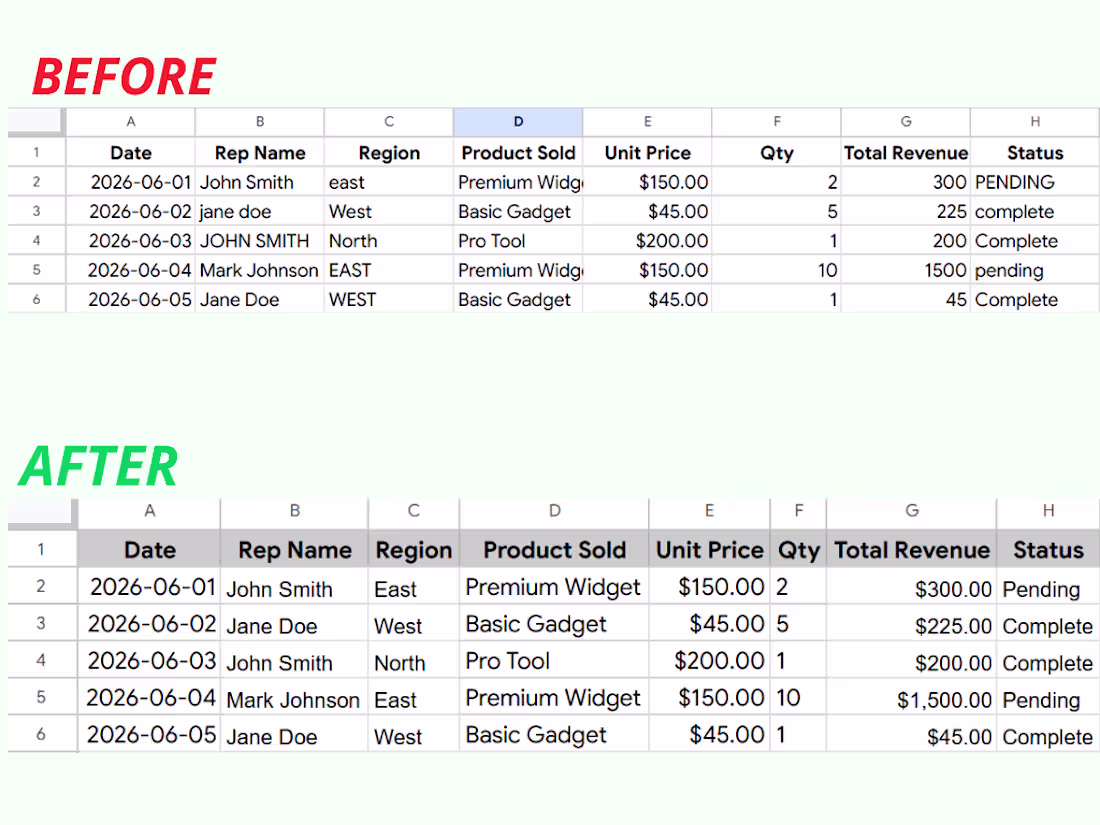Click uppercase 'PENDING' status cell
This screenshot has width=1100, height=825.
coord(1035,182)
